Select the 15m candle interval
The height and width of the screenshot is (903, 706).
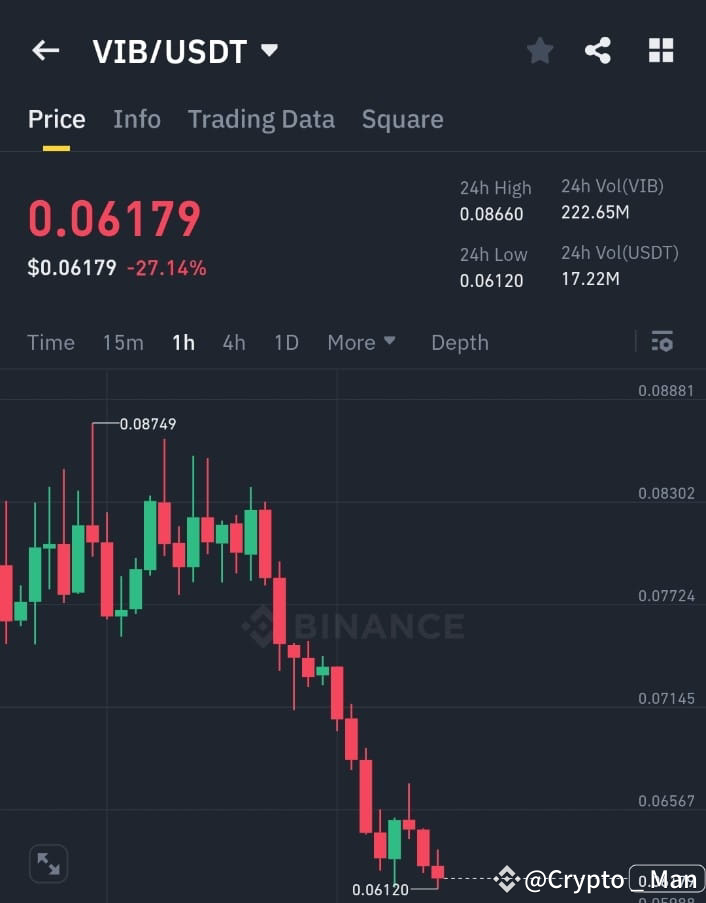point(123,342)
